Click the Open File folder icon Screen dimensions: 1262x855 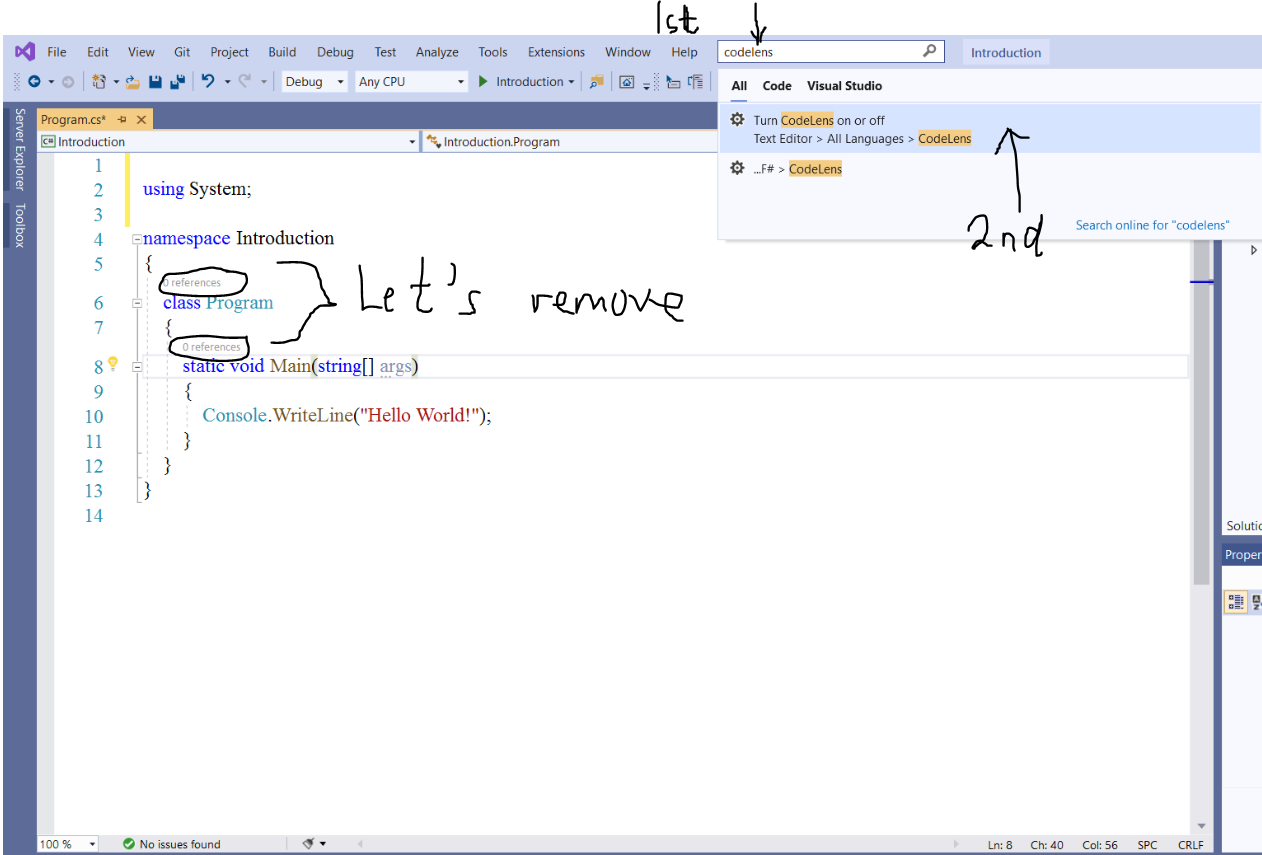[133, 82]
